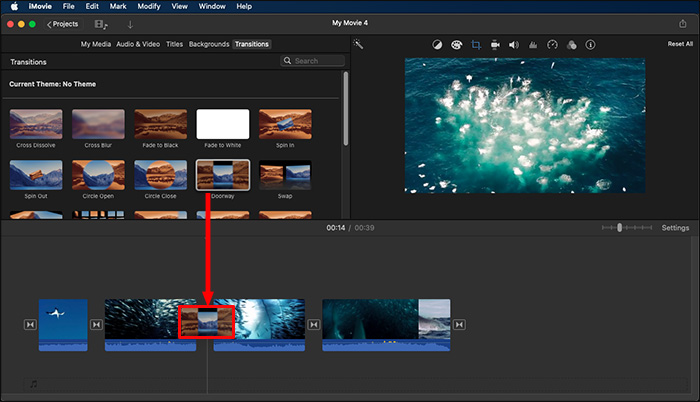Viewport: 700px width, 402px height.
Task: Click the magic wand auto-enhance icon
Action: 359,45
